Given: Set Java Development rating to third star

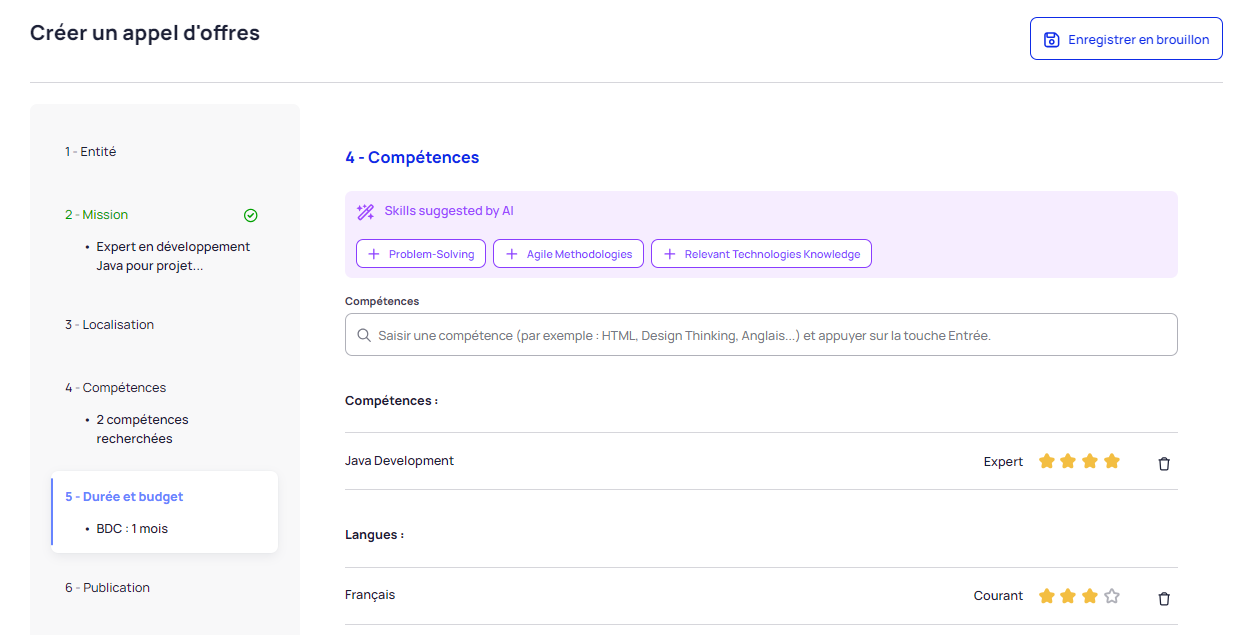Looking at the screenshot, I should click(x=1090, y=461).
